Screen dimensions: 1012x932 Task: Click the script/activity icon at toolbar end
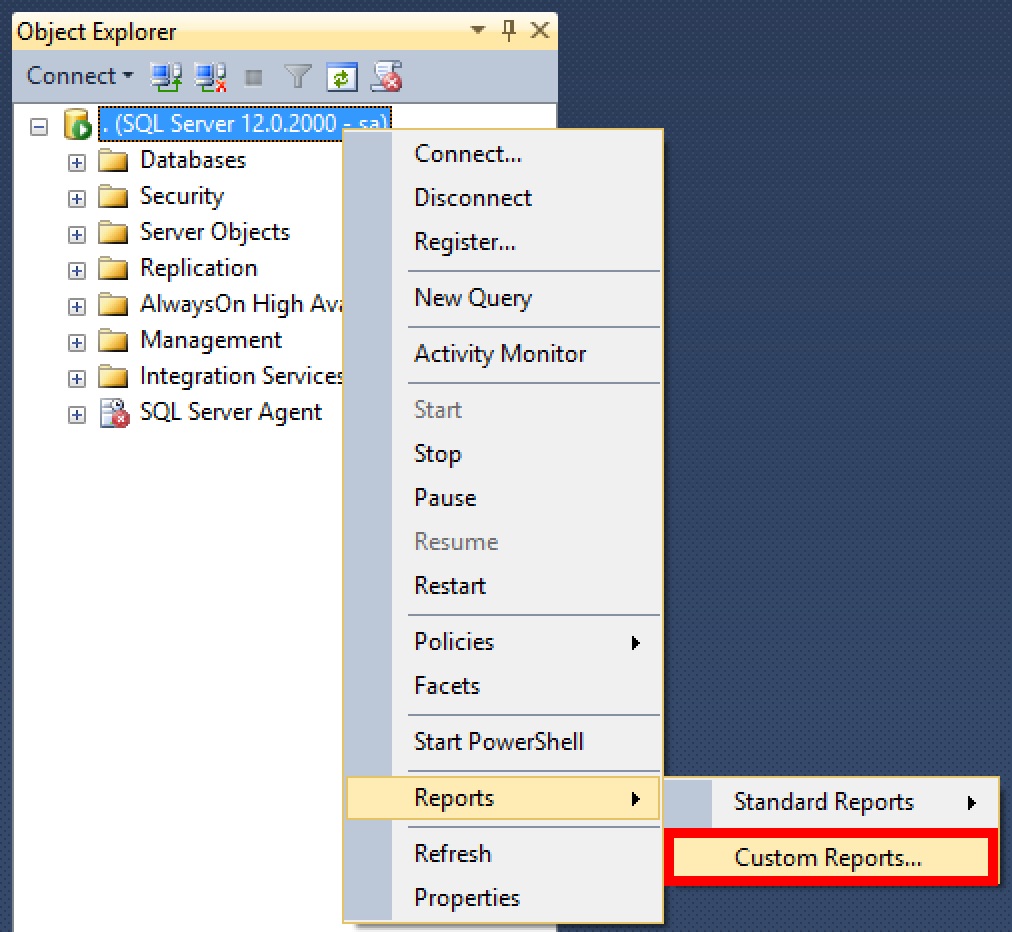(x=387, y=76)
